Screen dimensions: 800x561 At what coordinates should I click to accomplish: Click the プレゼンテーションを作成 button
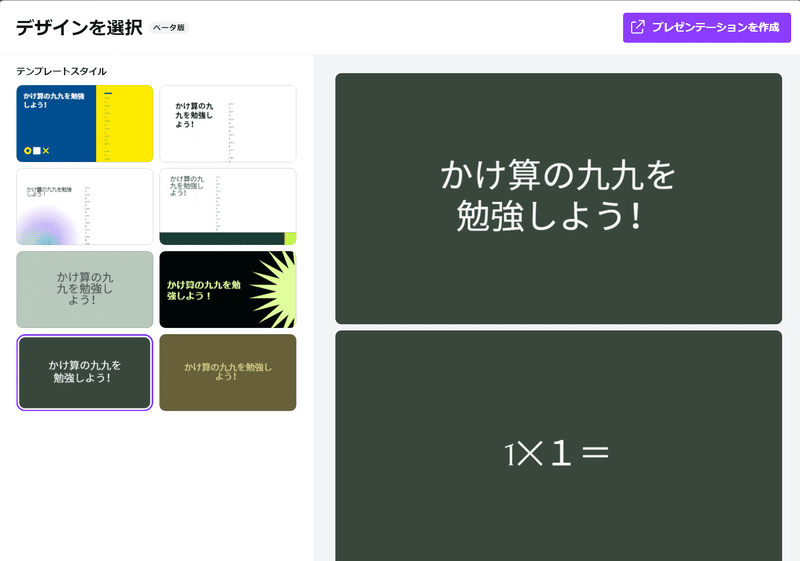[x=707, y=28]
